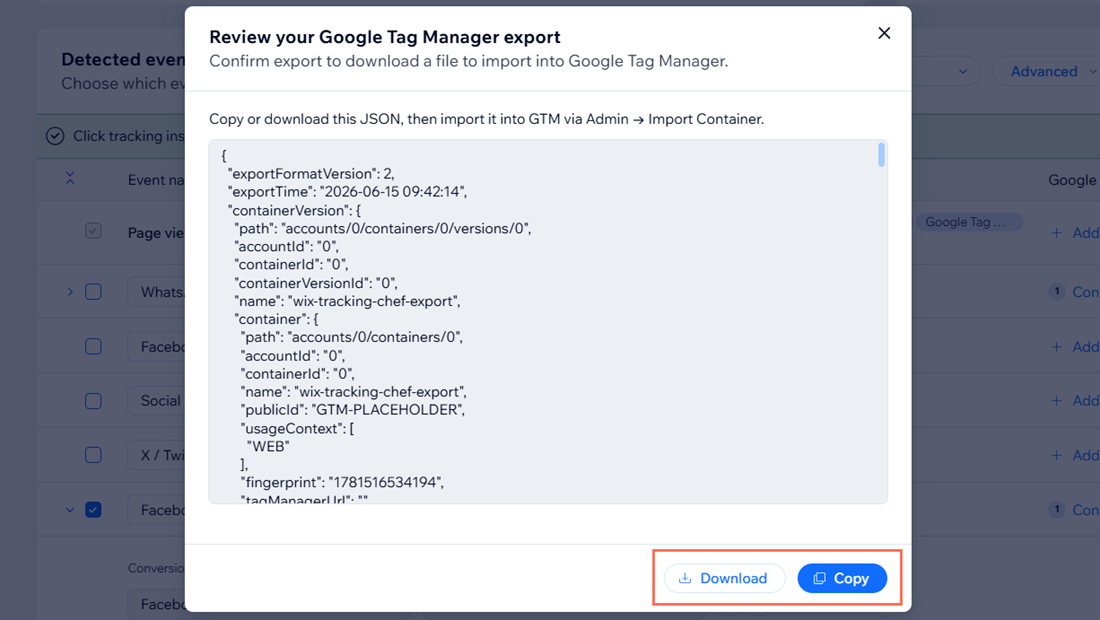Download the GTM export JSON file
1100x620 pixels.
[725, 579]
